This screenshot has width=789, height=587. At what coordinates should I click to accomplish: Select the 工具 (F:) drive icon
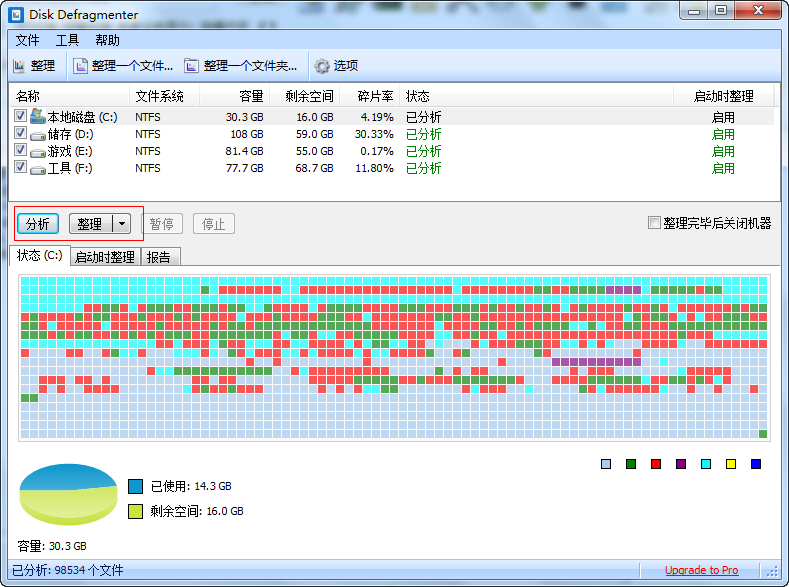click(38, 170)
